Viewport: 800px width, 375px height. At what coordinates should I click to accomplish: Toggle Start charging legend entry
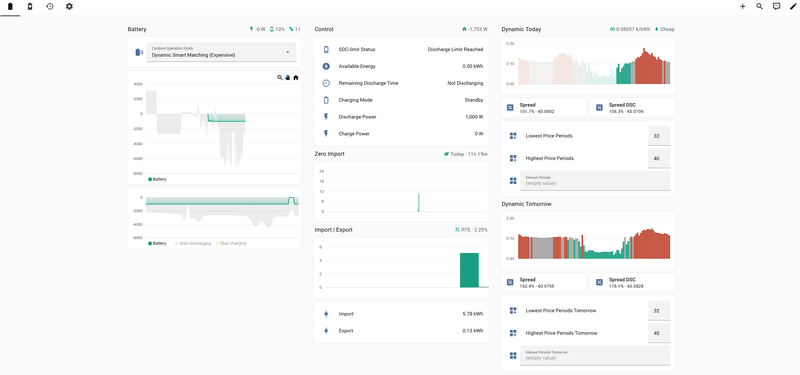pos(231,243)
